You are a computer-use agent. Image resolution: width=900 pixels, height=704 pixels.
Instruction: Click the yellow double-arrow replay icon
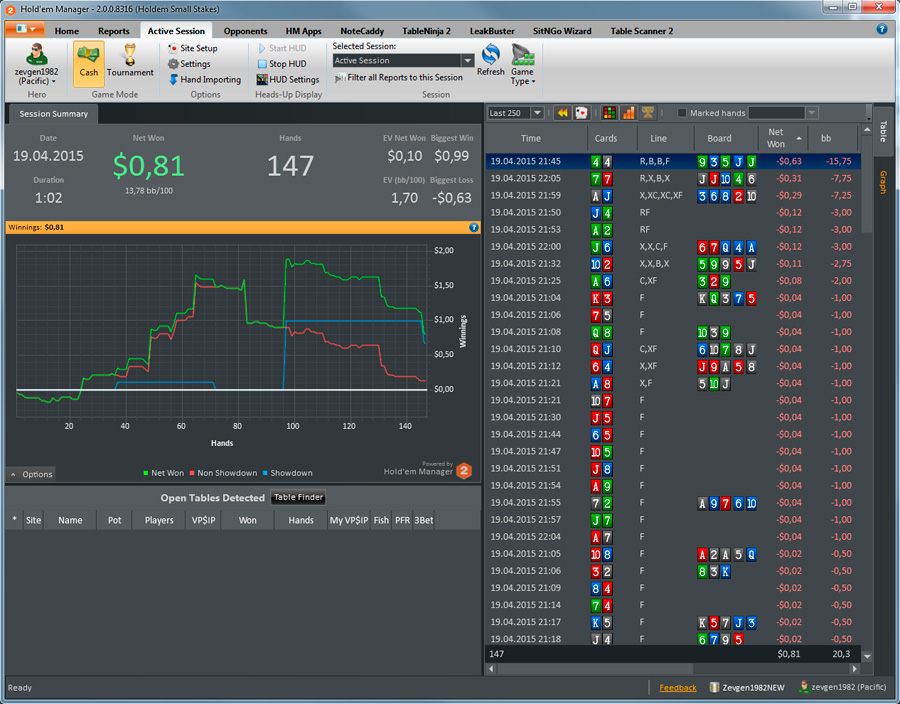(562, 113)
